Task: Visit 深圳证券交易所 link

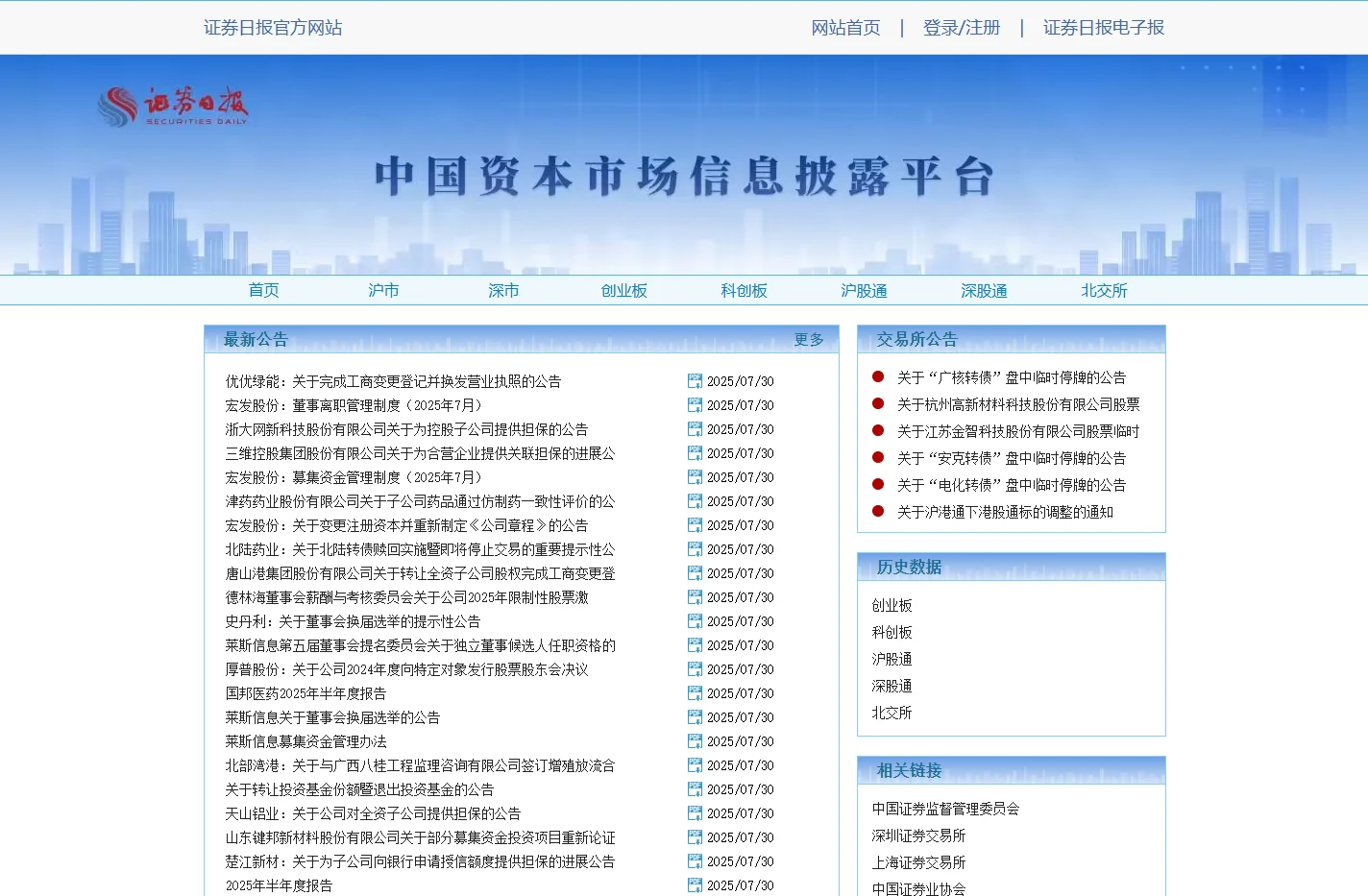Action: click(x=918, y=835)
